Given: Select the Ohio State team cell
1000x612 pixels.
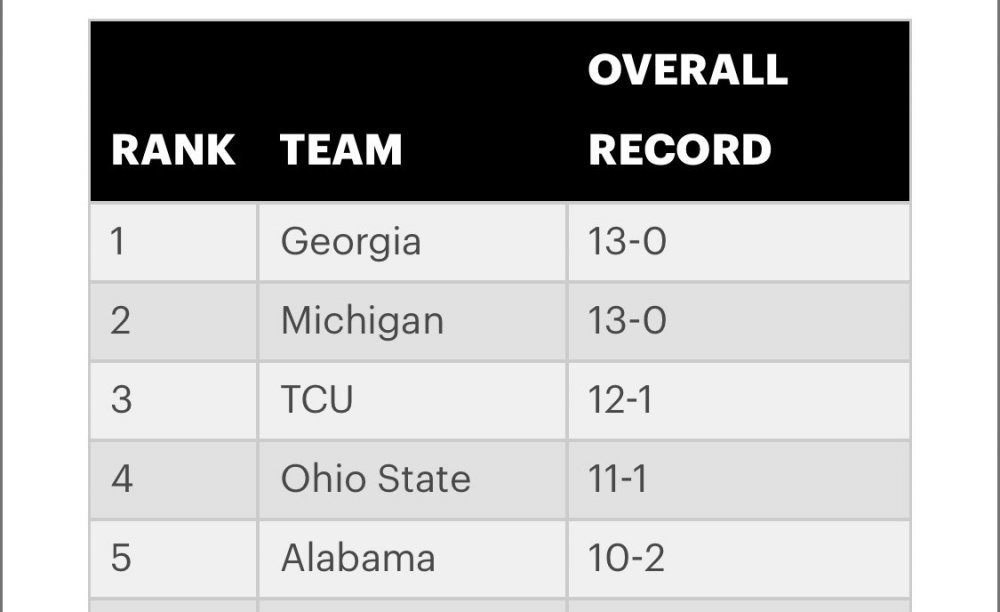Looking at the screenshot, I should tap(375, 479).
